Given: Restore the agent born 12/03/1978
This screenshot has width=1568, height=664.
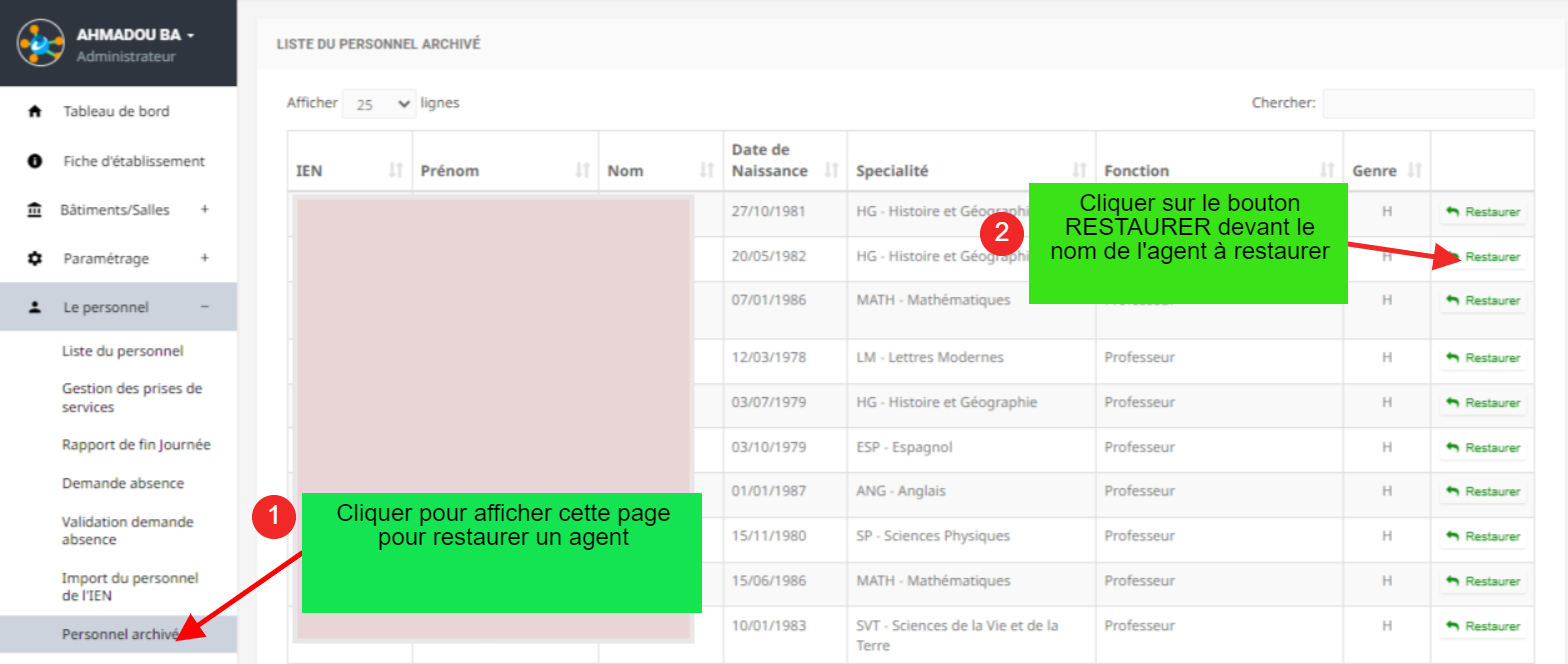Looking at the screenshot, I should tap(1483, 358).
